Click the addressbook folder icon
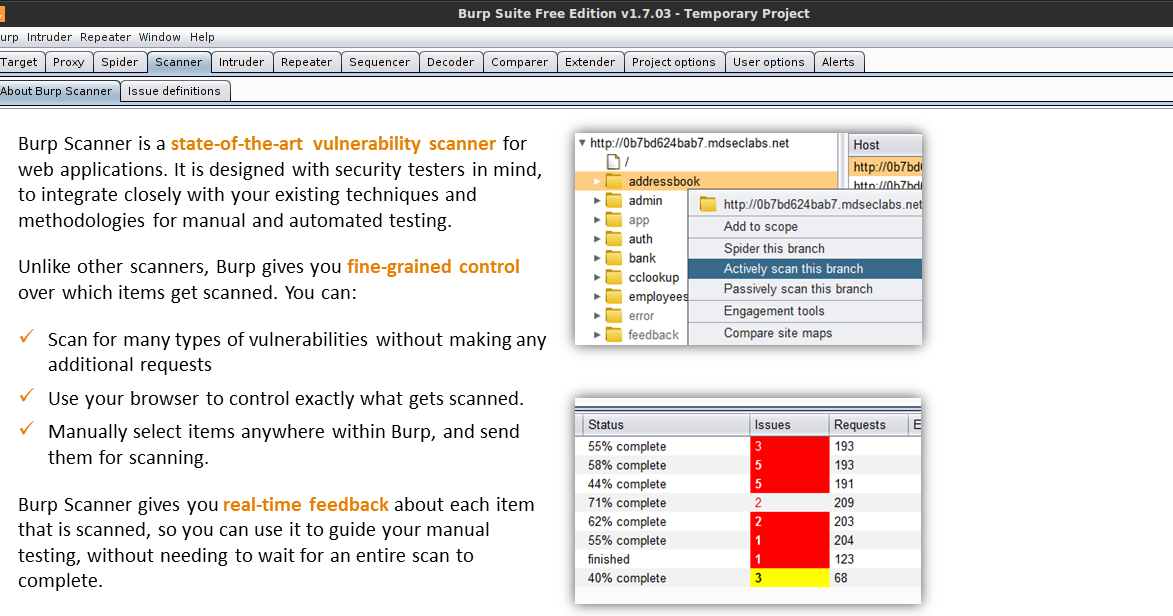This screenshot has width=1173, height=616. (x=614, y=181)
